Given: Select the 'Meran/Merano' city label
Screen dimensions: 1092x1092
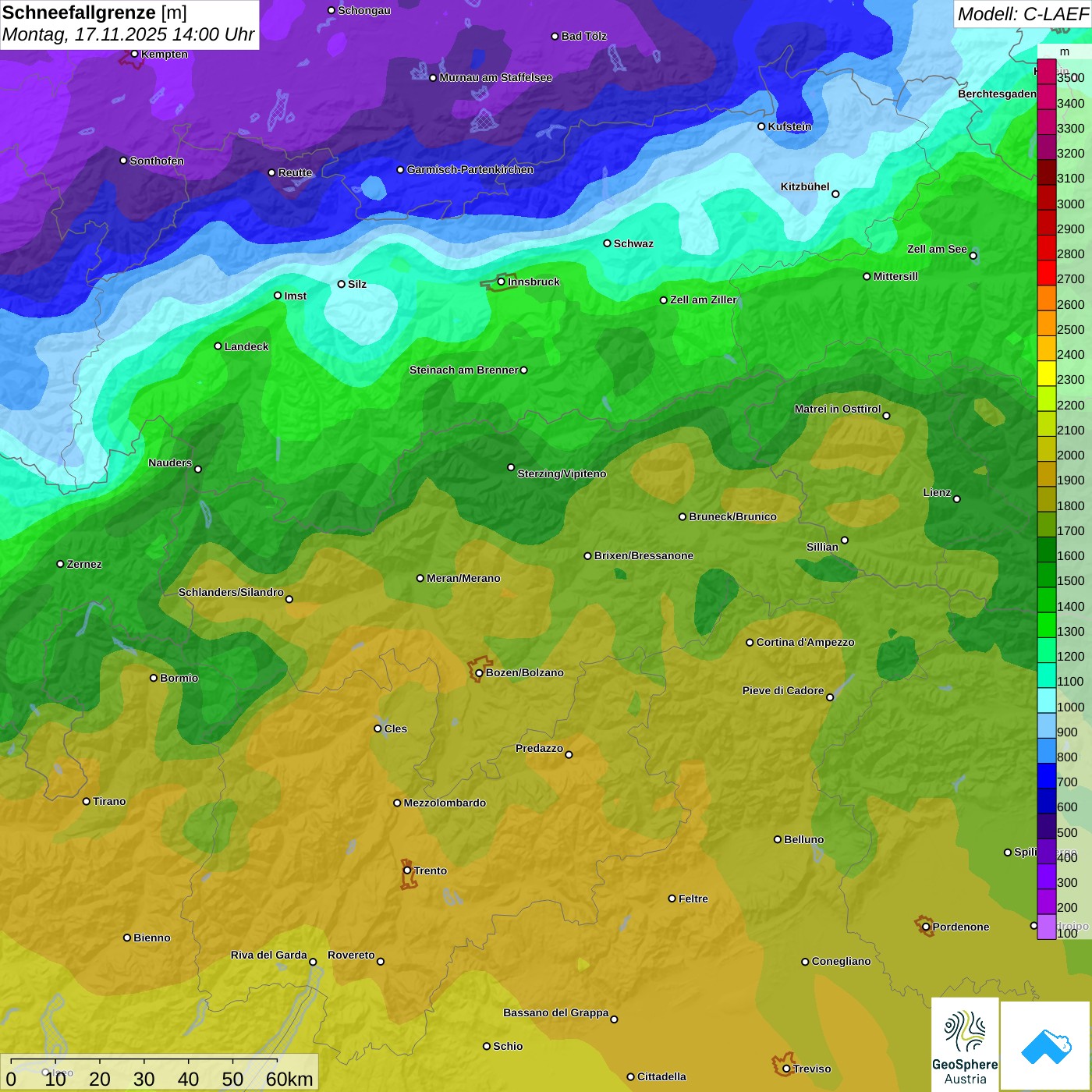Looking at the screenshot, I should coord(463,578).
